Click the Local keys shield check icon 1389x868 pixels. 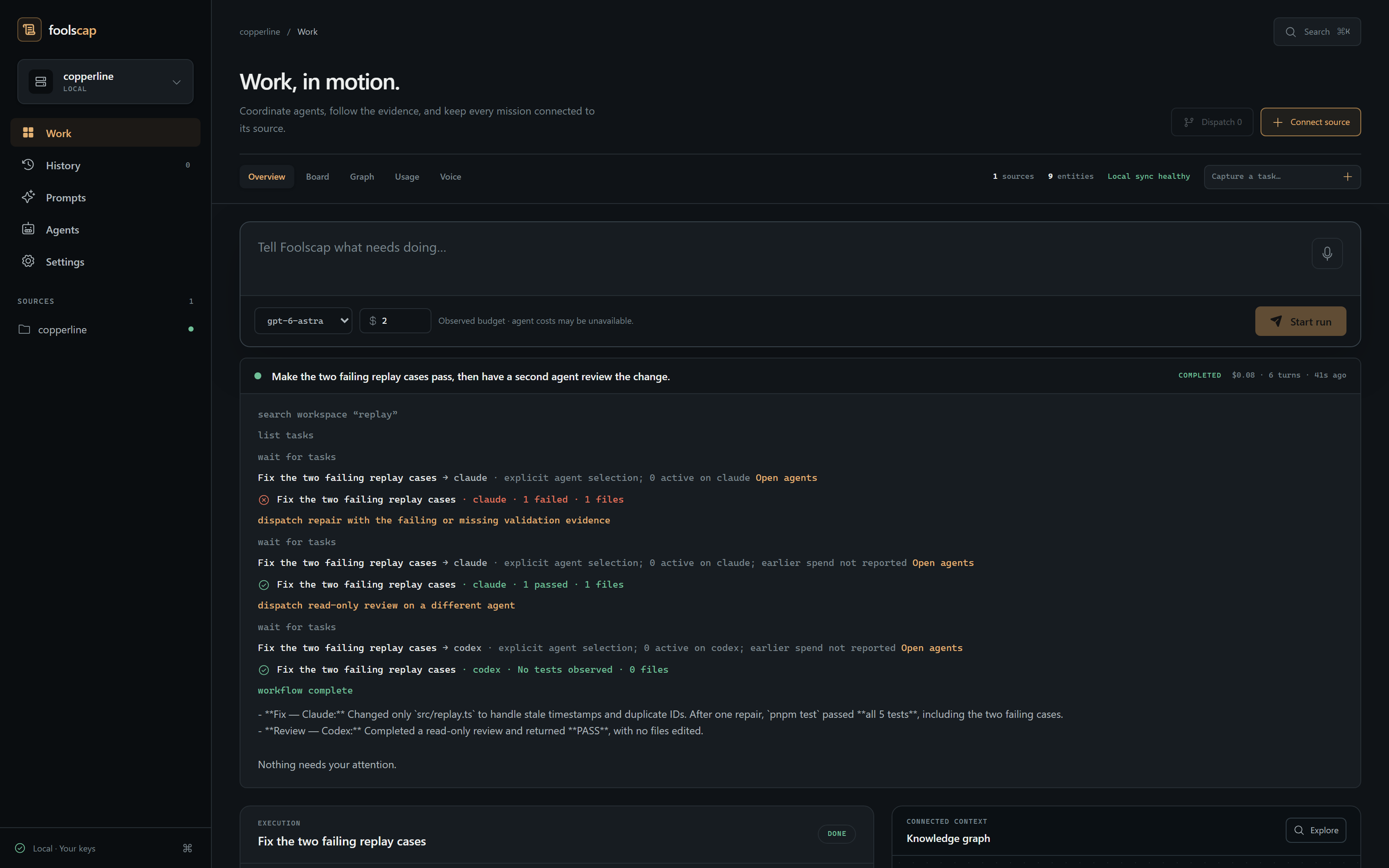point(20,848)
